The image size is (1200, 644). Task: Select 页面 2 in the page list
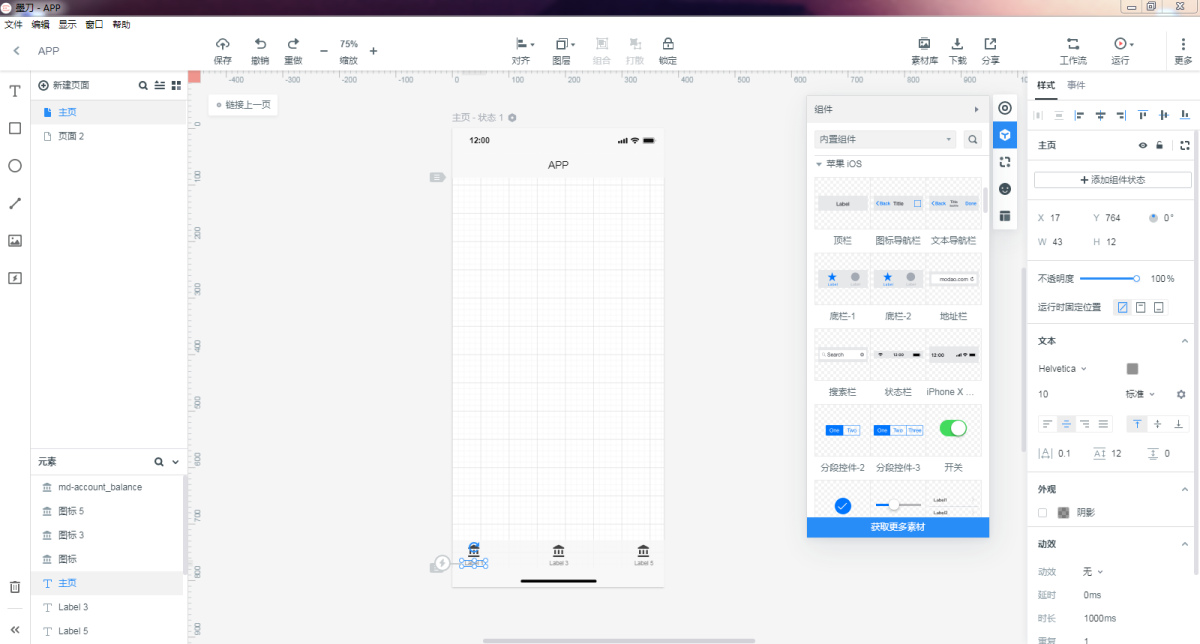71,136
